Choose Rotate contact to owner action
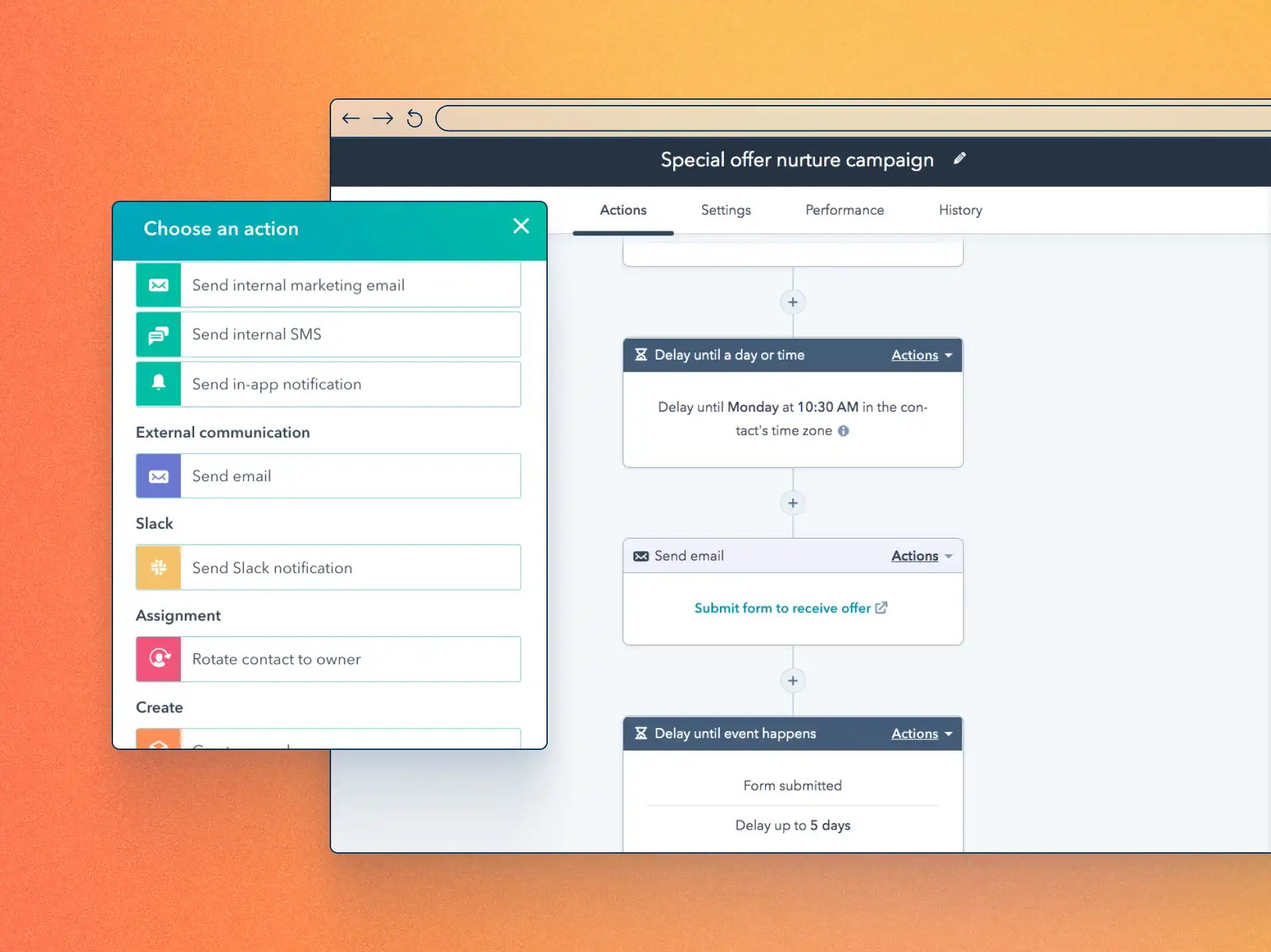This screenshot has width=1271, height=952. [x=328, y=659]
